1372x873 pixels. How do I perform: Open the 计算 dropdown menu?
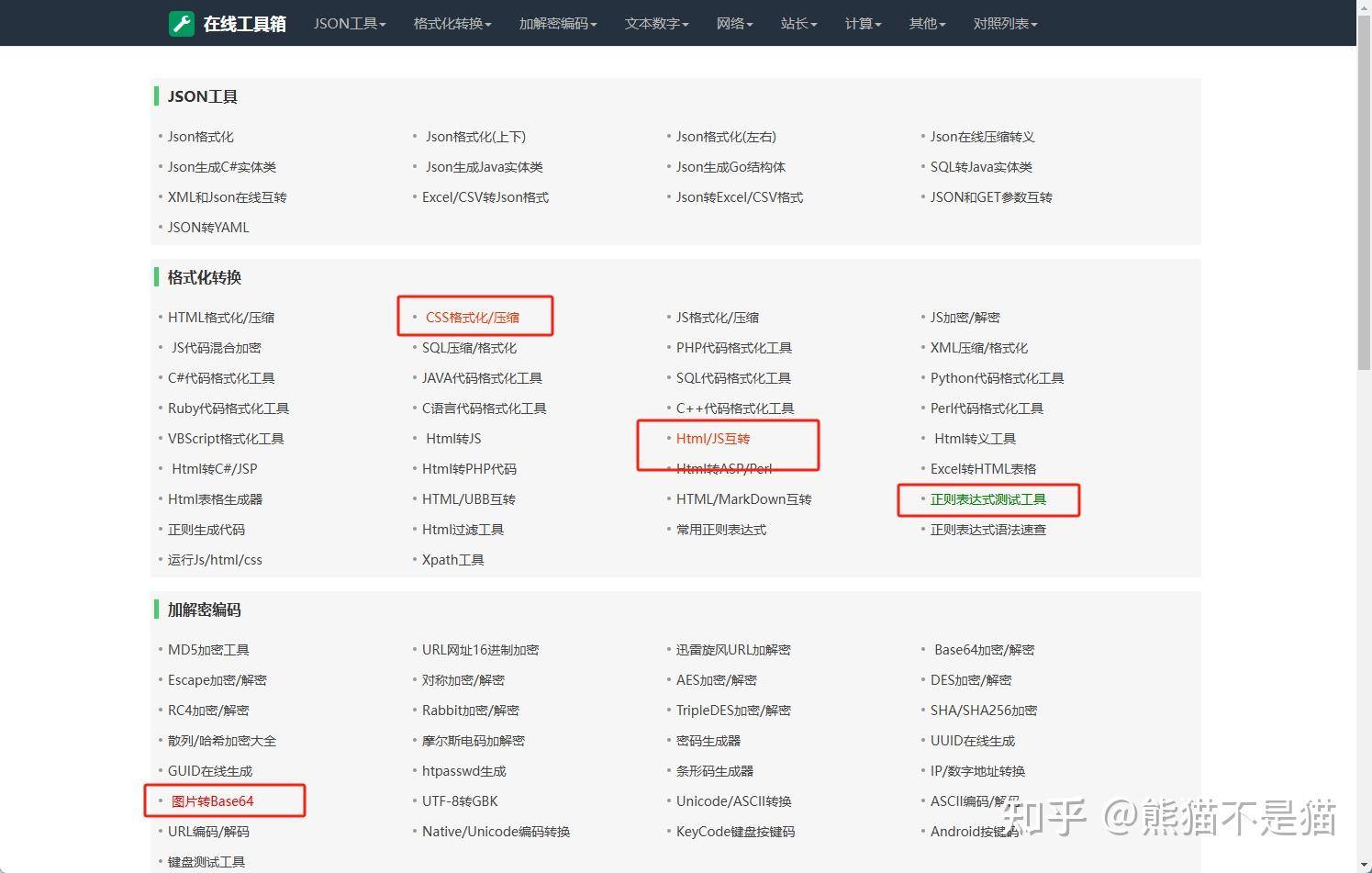pyautogui.click(x=864, y=24)
